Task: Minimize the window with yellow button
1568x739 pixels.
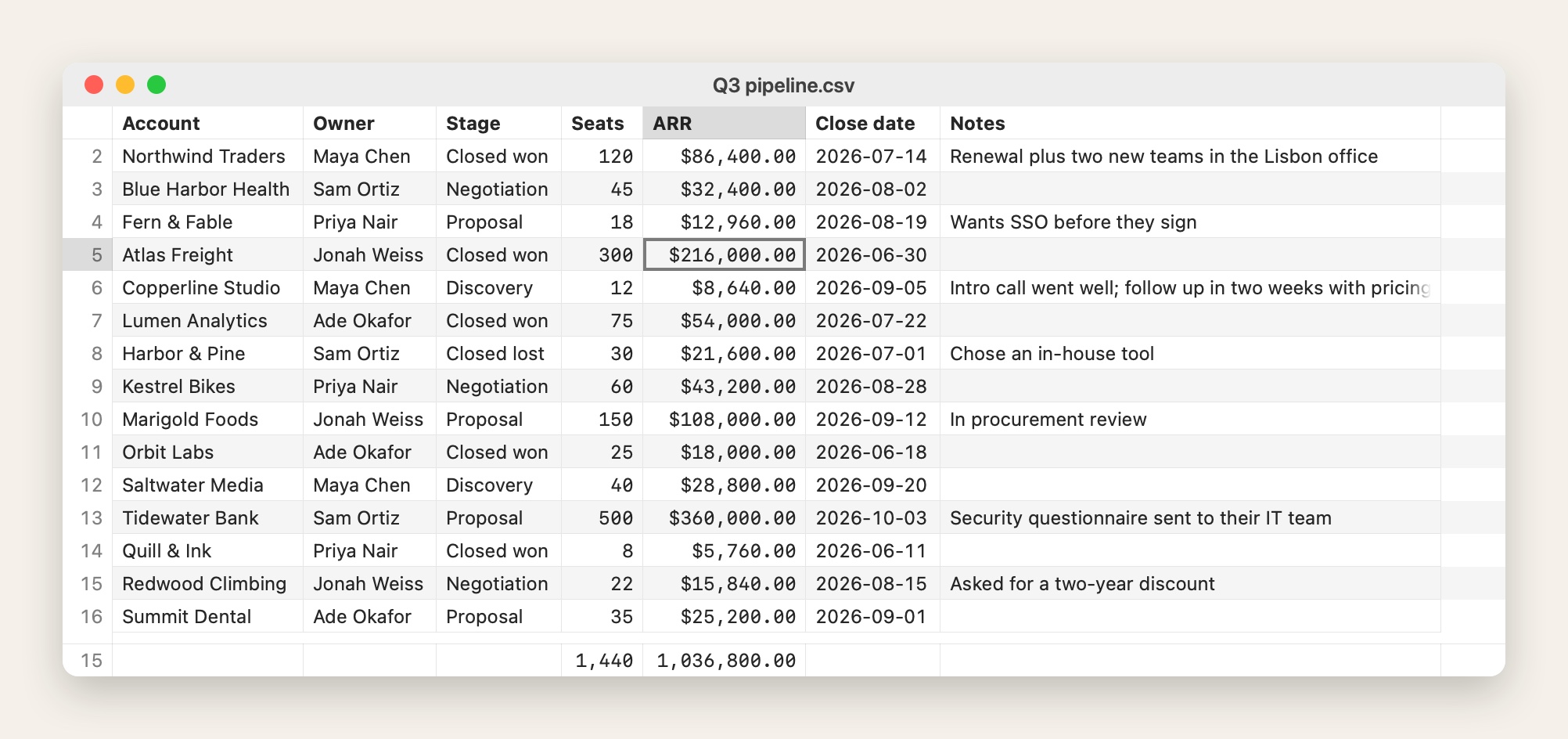Action: [125, 85]
